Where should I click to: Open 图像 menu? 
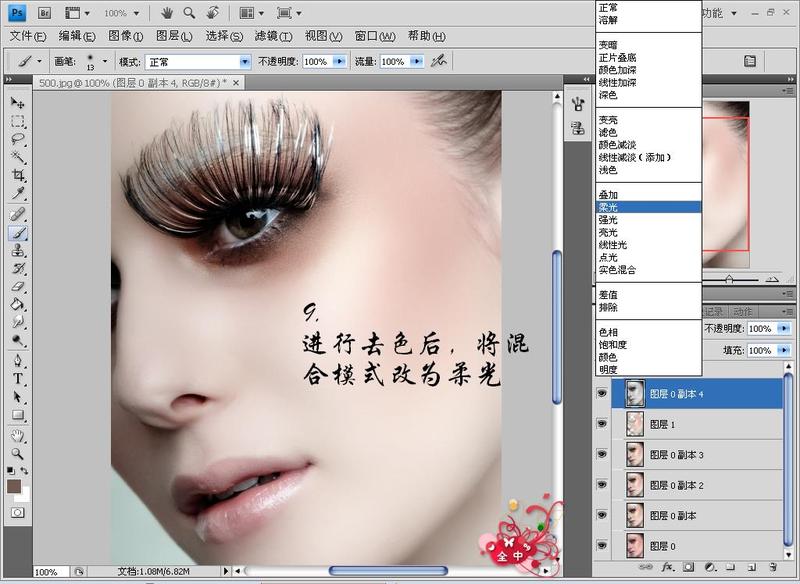click(126, 36)
